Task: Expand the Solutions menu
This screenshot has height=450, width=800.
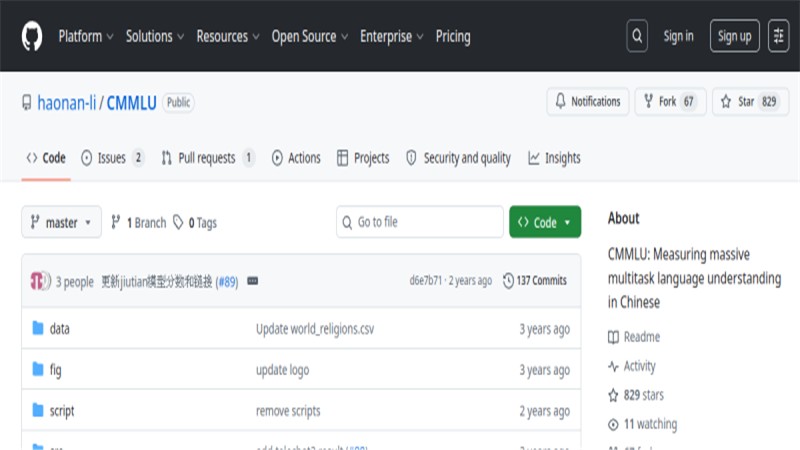Action: coord(155,36)
